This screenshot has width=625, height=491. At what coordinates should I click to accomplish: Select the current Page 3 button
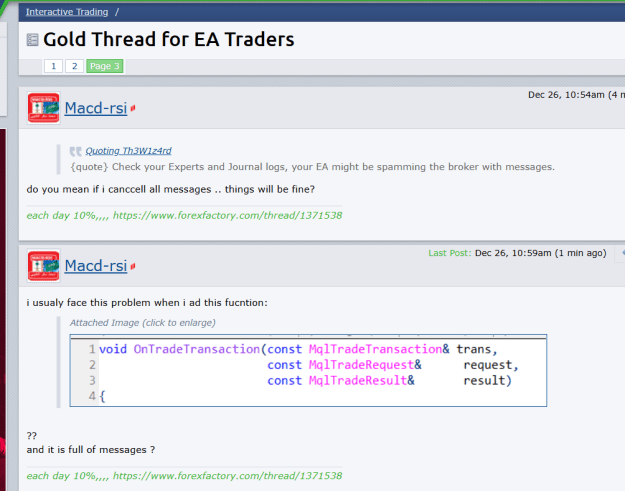105,66
